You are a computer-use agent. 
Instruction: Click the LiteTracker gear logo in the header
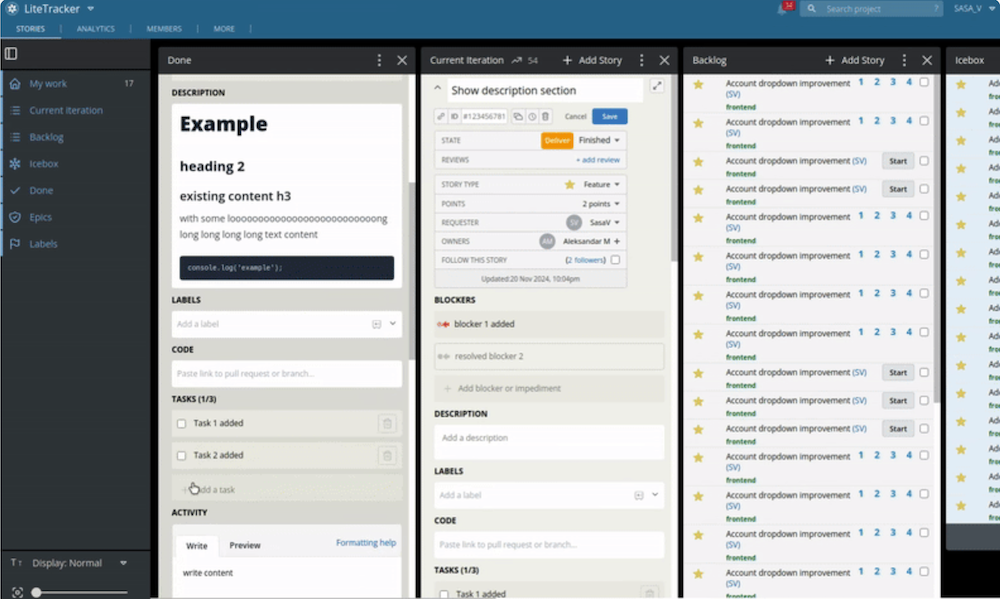(11, 8)
